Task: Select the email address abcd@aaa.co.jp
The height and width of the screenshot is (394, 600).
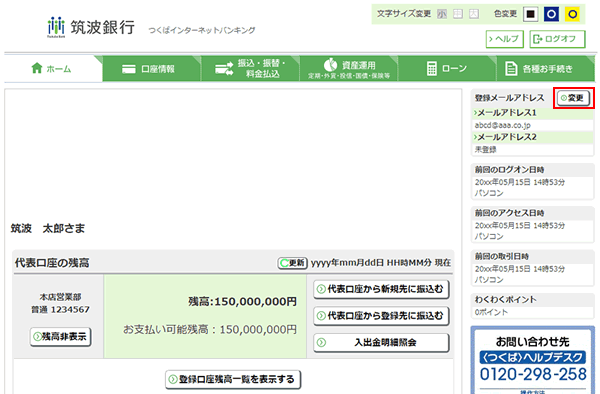Action: coord(503,125)
